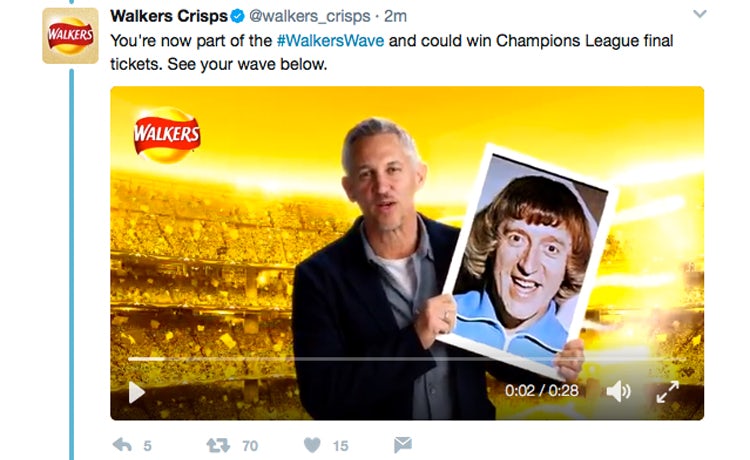Open the tweet options chevron menu

coord(700,14)
